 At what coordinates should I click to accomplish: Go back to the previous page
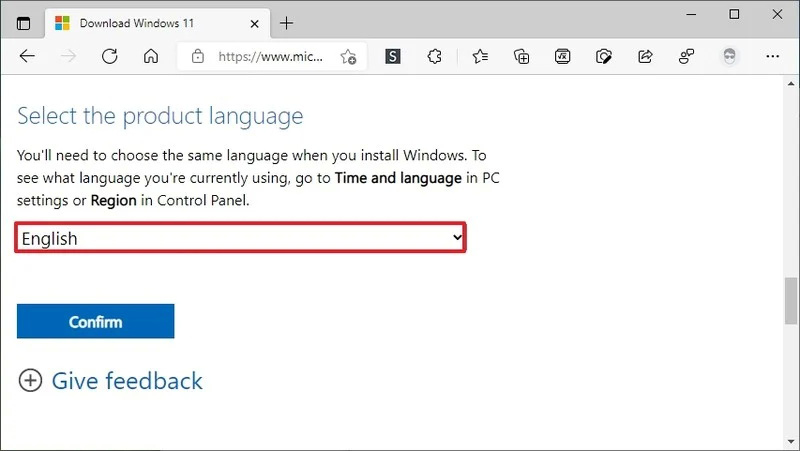[27, 56]
